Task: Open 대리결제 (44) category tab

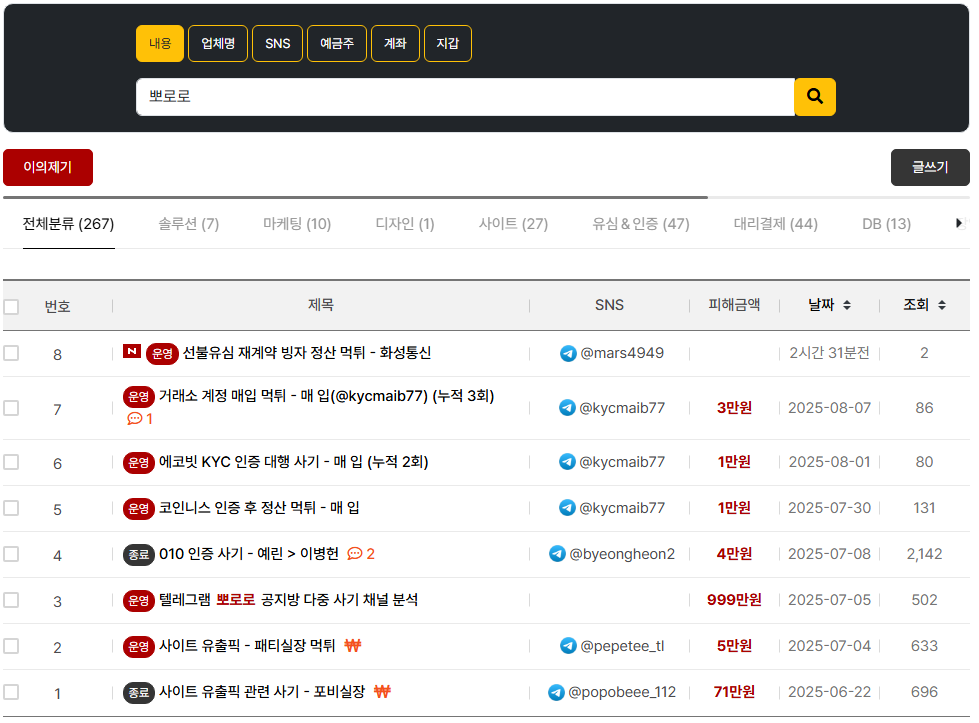Action: (775, 224)
